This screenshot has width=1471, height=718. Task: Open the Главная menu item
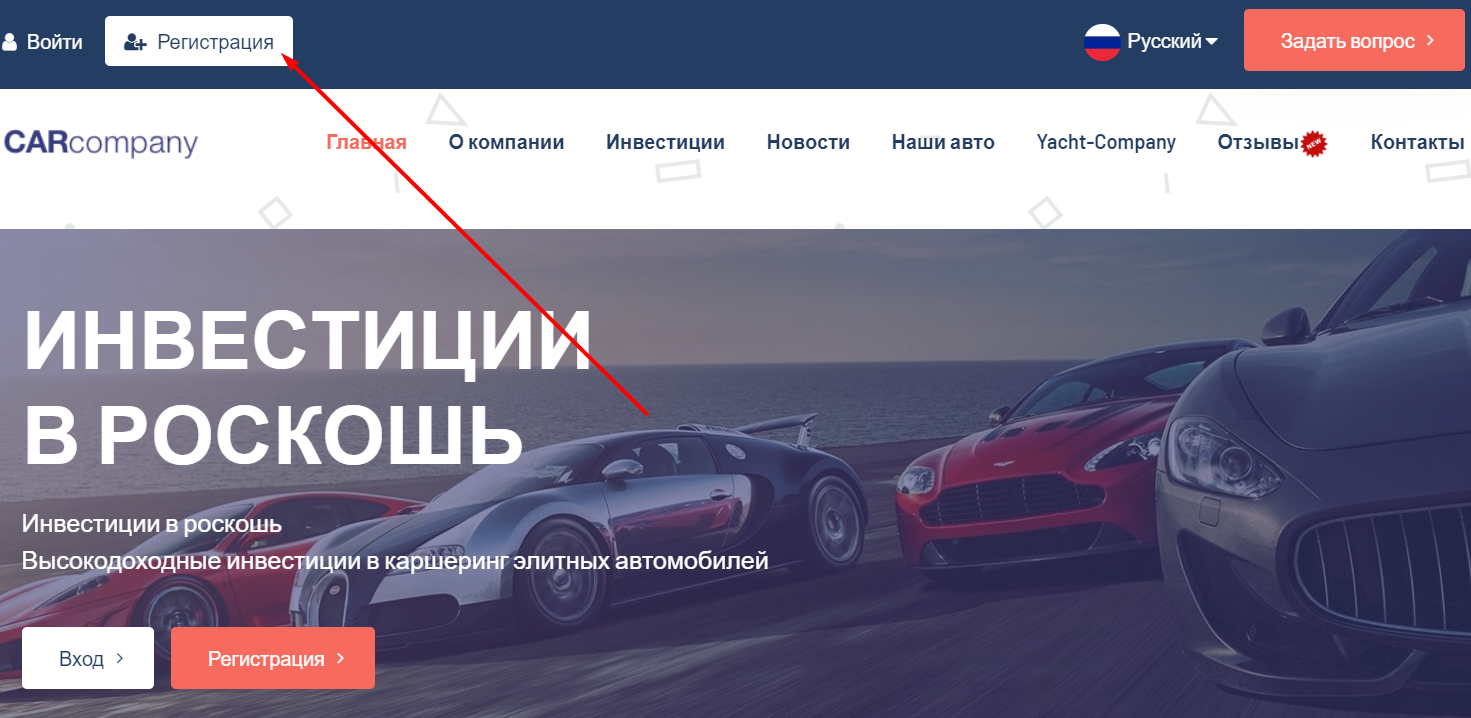[367, 142]
